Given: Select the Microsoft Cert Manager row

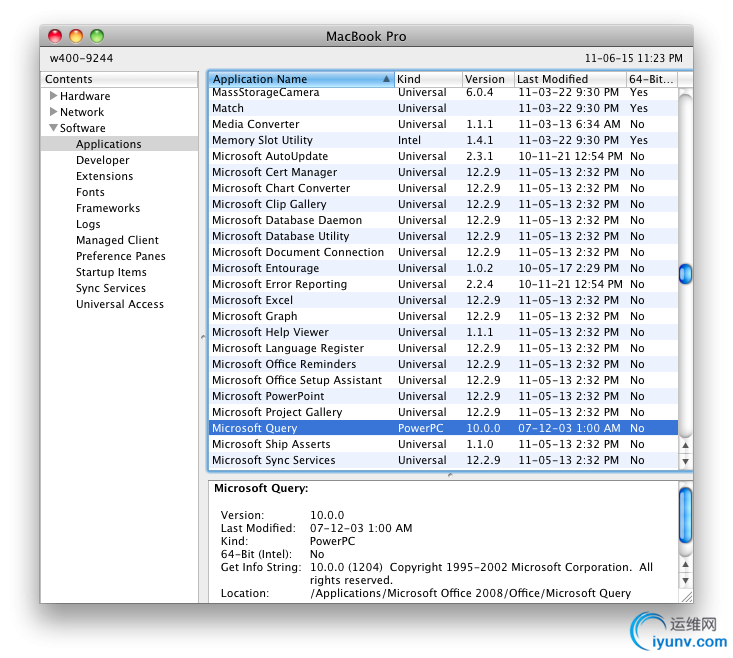Looking at the screenshot, I should 443,172.
